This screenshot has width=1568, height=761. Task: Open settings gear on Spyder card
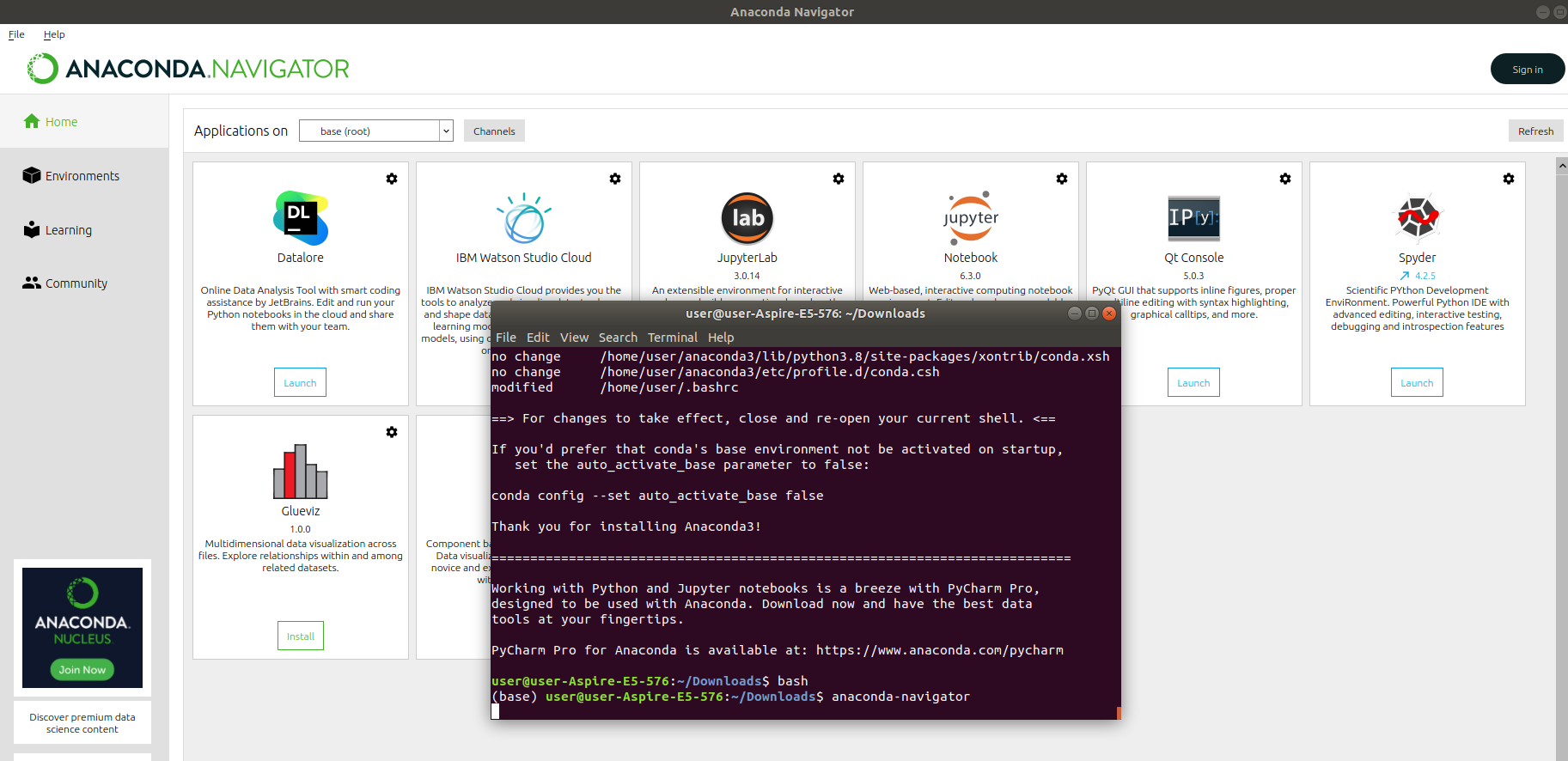point(1509,179)
